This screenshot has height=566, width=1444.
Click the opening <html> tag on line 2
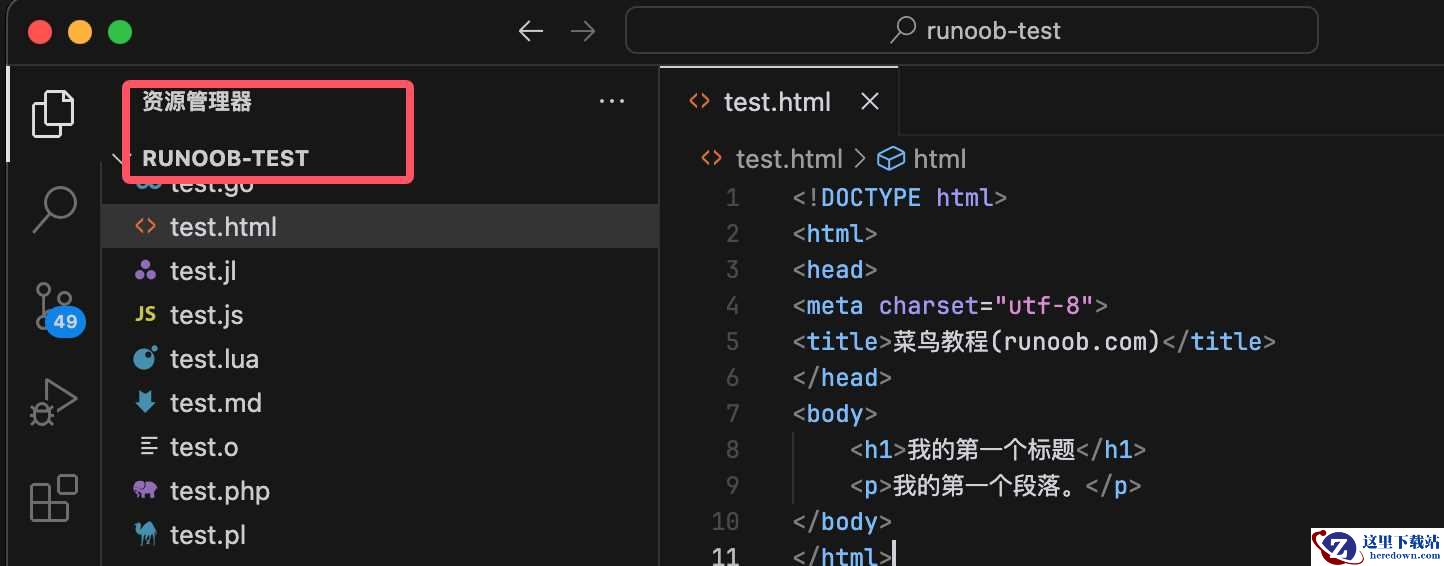tap(835, 234)
